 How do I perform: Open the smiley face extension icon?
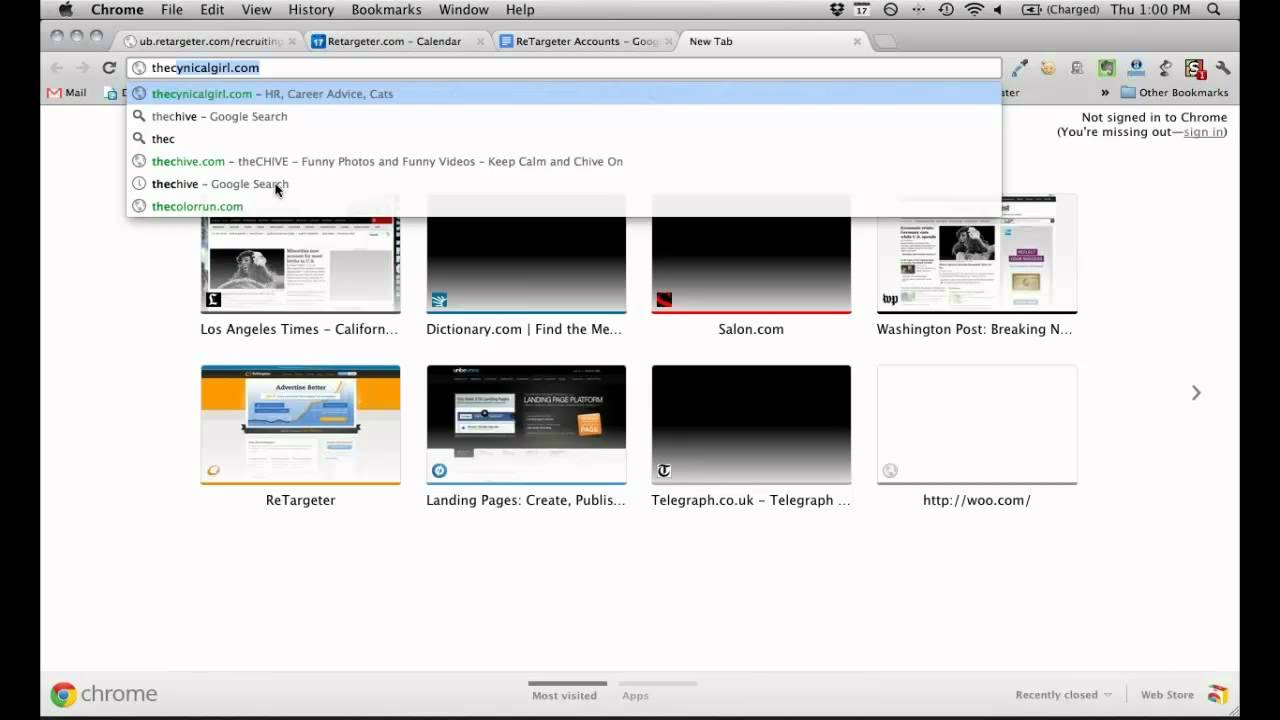(x=1048, y=68)
